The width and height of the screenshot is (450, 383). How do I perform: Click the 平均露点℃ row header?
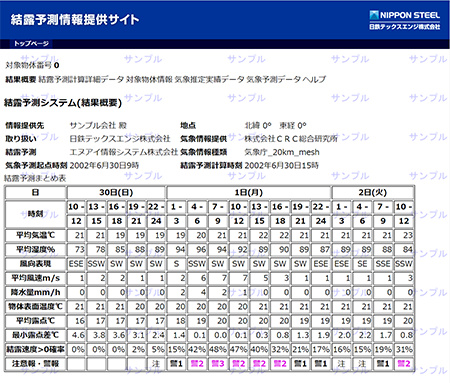(35, 321)
